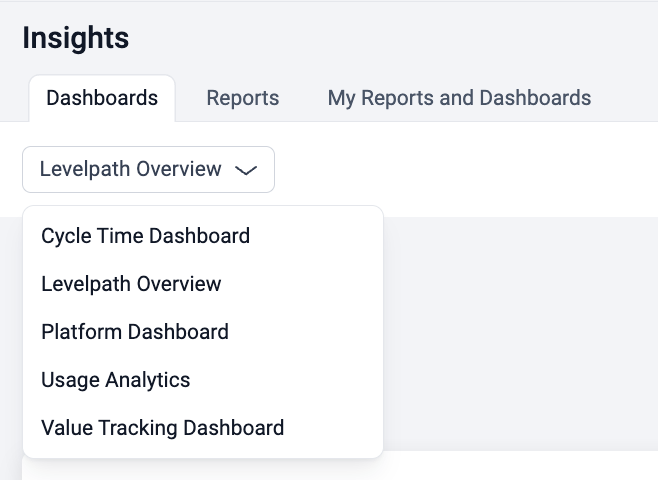
Task: Collapse the Levelpath Overview dashboard selector
Action: [x=148, y=170]
